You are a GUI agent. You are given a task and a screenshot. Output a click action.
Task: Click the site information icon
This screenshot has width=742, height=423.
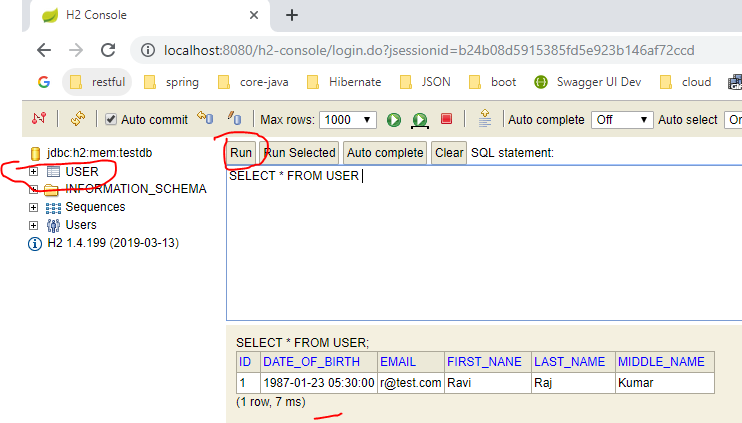coord(148,50)
